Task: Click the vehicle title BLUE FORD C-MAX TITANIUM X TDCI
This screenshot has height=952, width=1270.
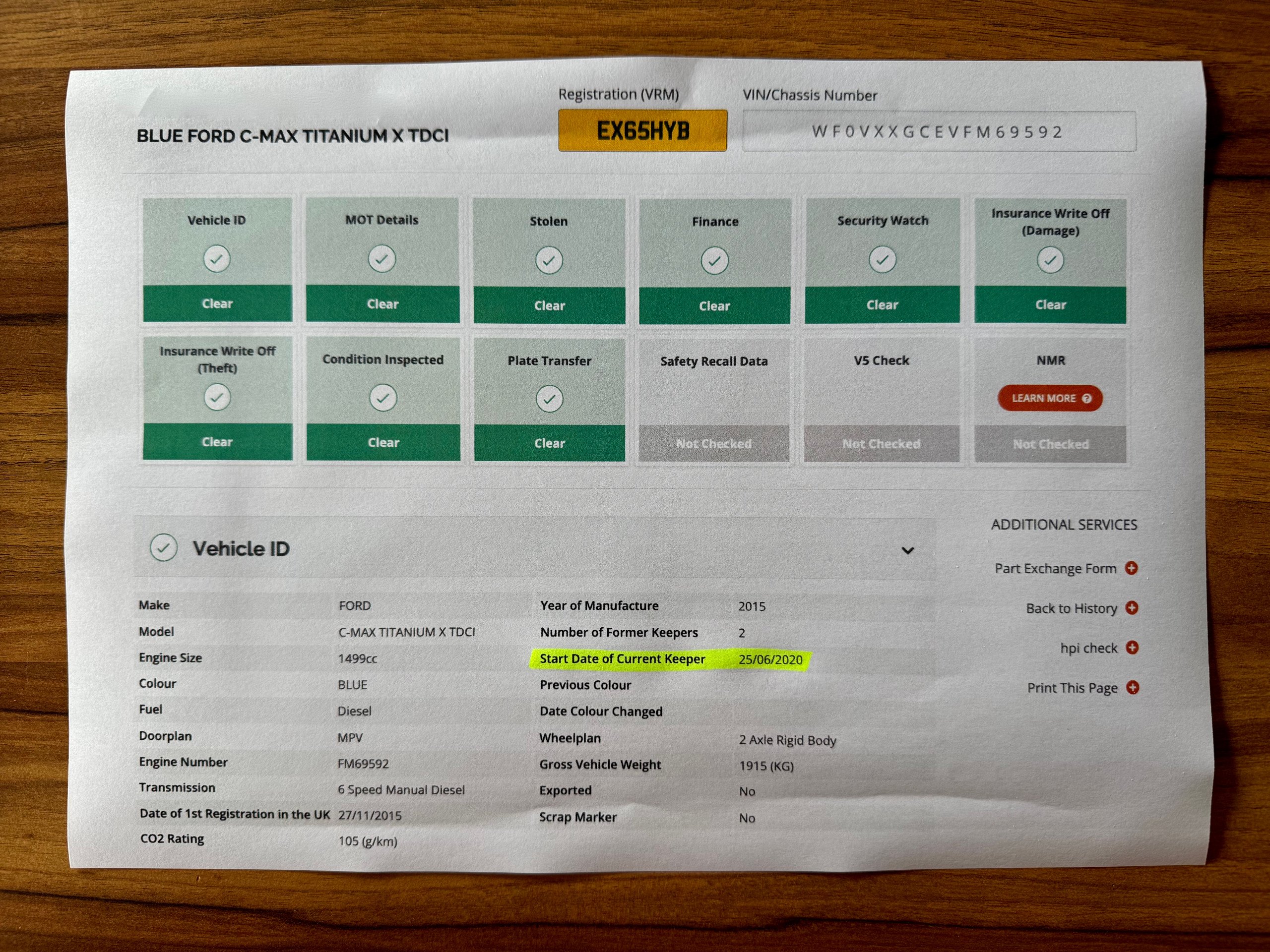Action: click(293, 136)
